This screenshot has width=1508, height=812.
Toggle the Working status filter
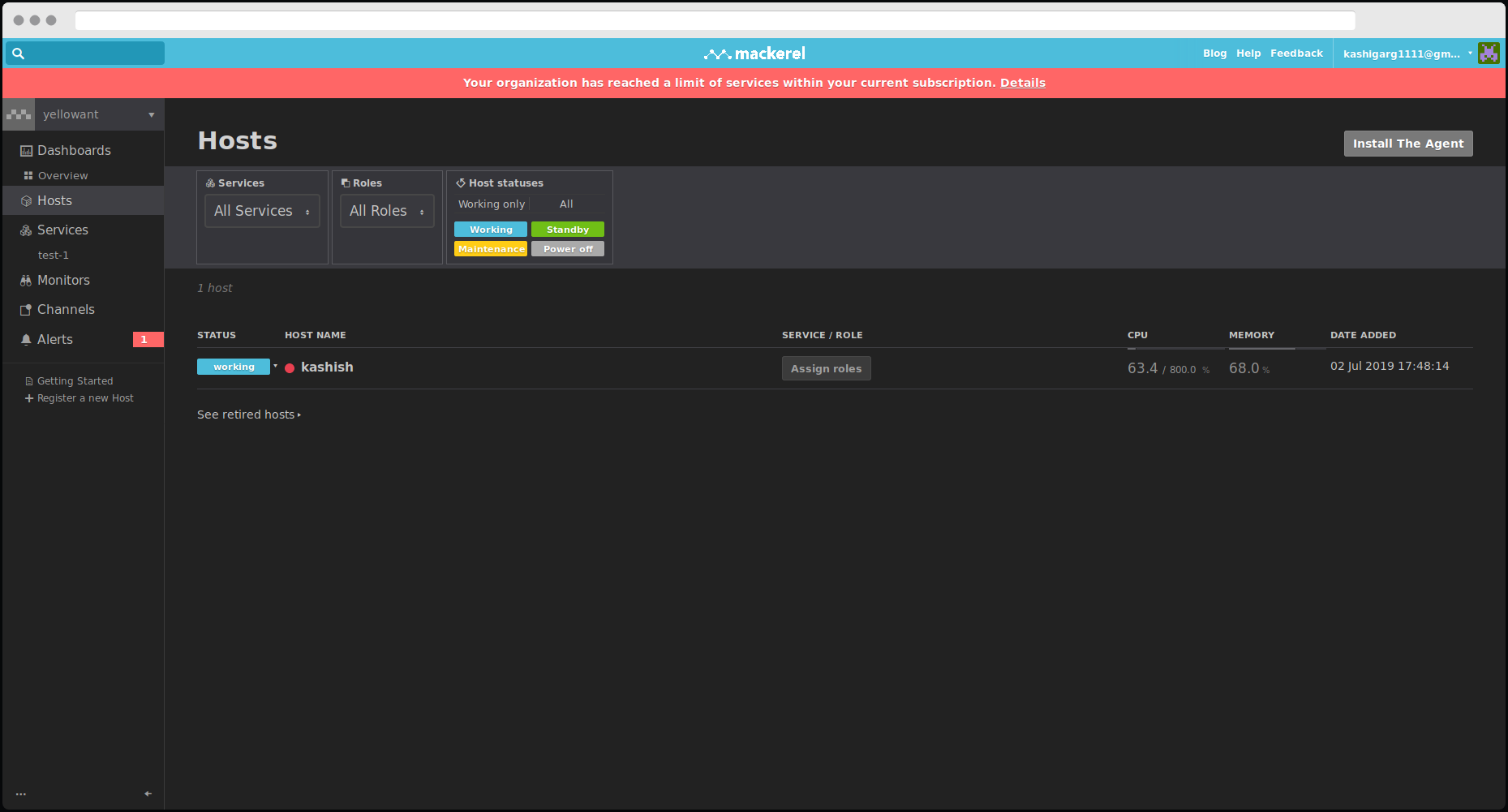491,230
